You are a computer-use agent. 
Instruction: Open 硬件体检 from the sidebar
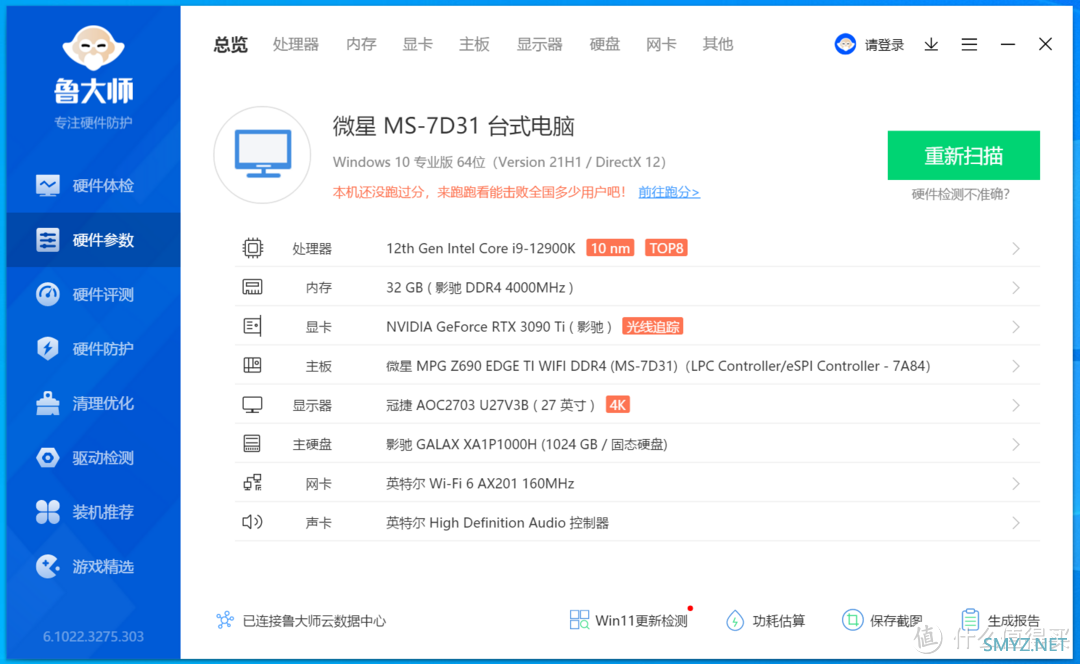coord(94,185)
